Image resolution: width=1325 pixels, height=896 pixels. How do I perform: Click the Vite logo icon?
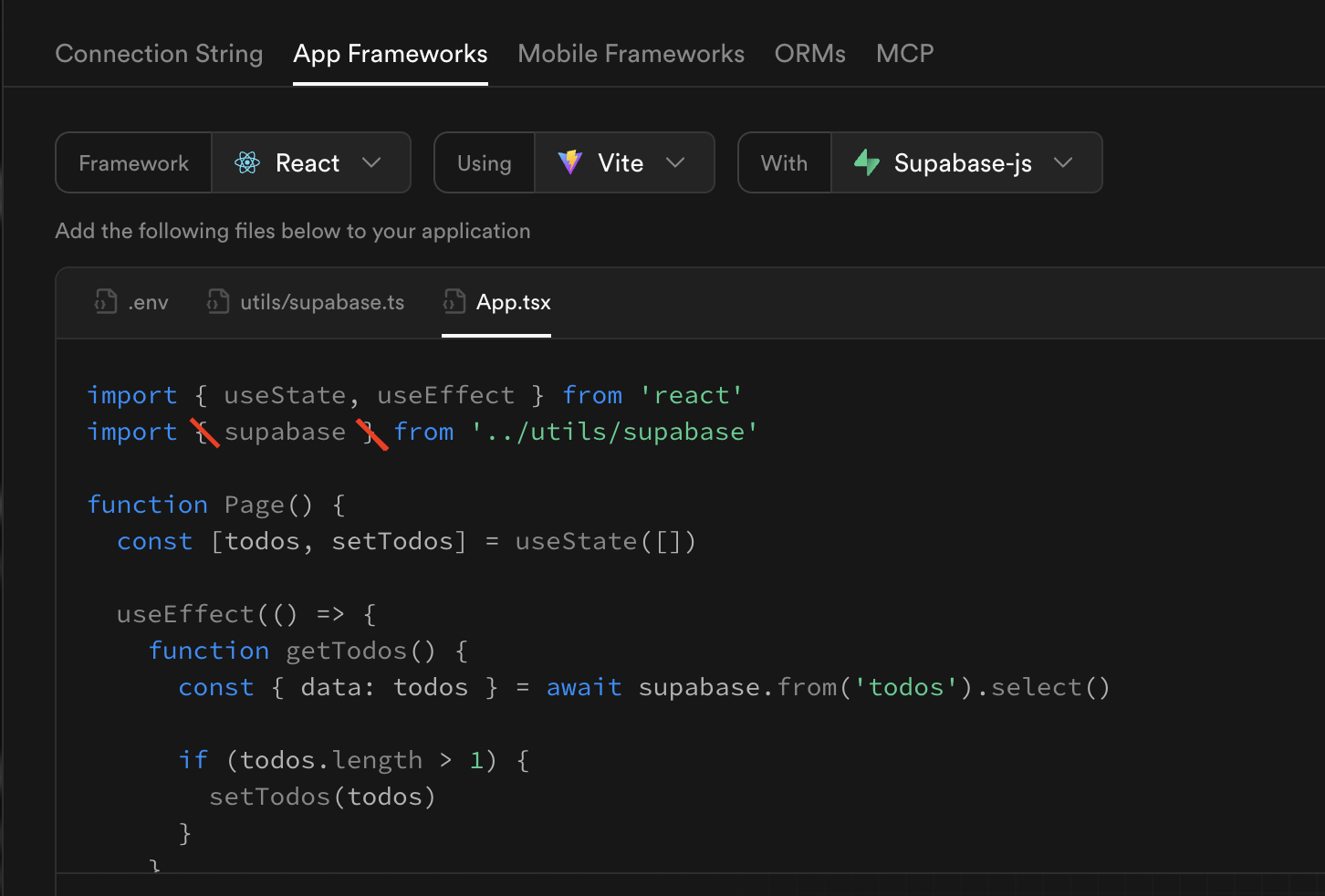[569, 162]
